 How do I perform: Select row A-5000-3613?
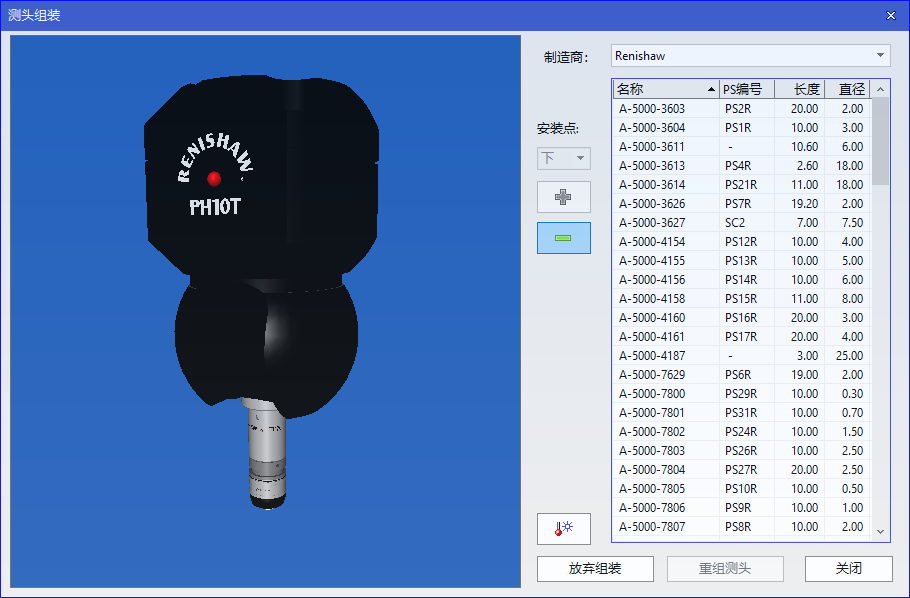[742, 165]
